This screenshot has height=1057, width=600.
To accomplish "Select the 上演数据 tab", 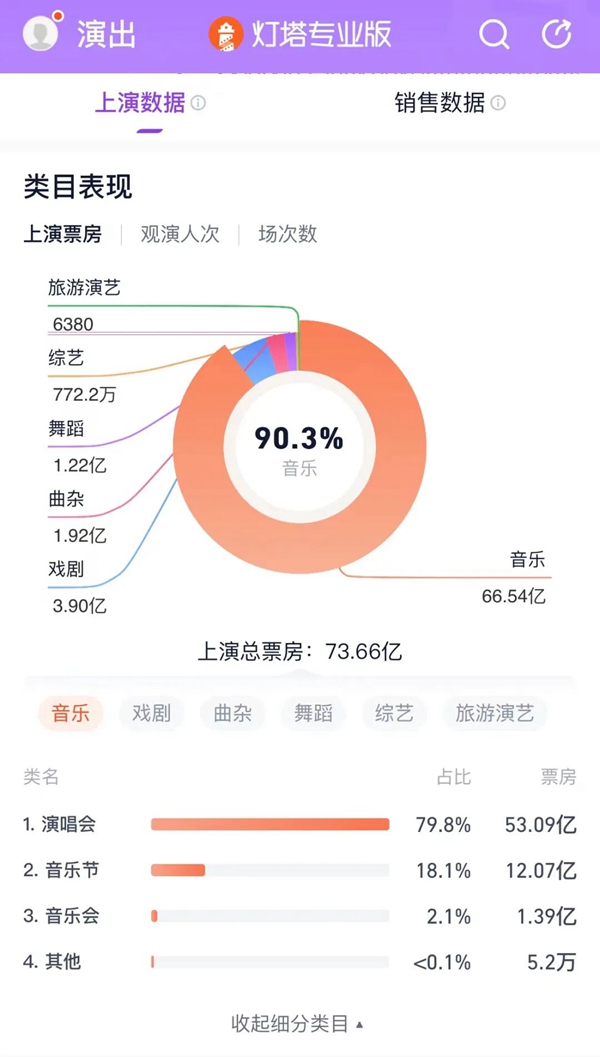I will tap(139, 103).
